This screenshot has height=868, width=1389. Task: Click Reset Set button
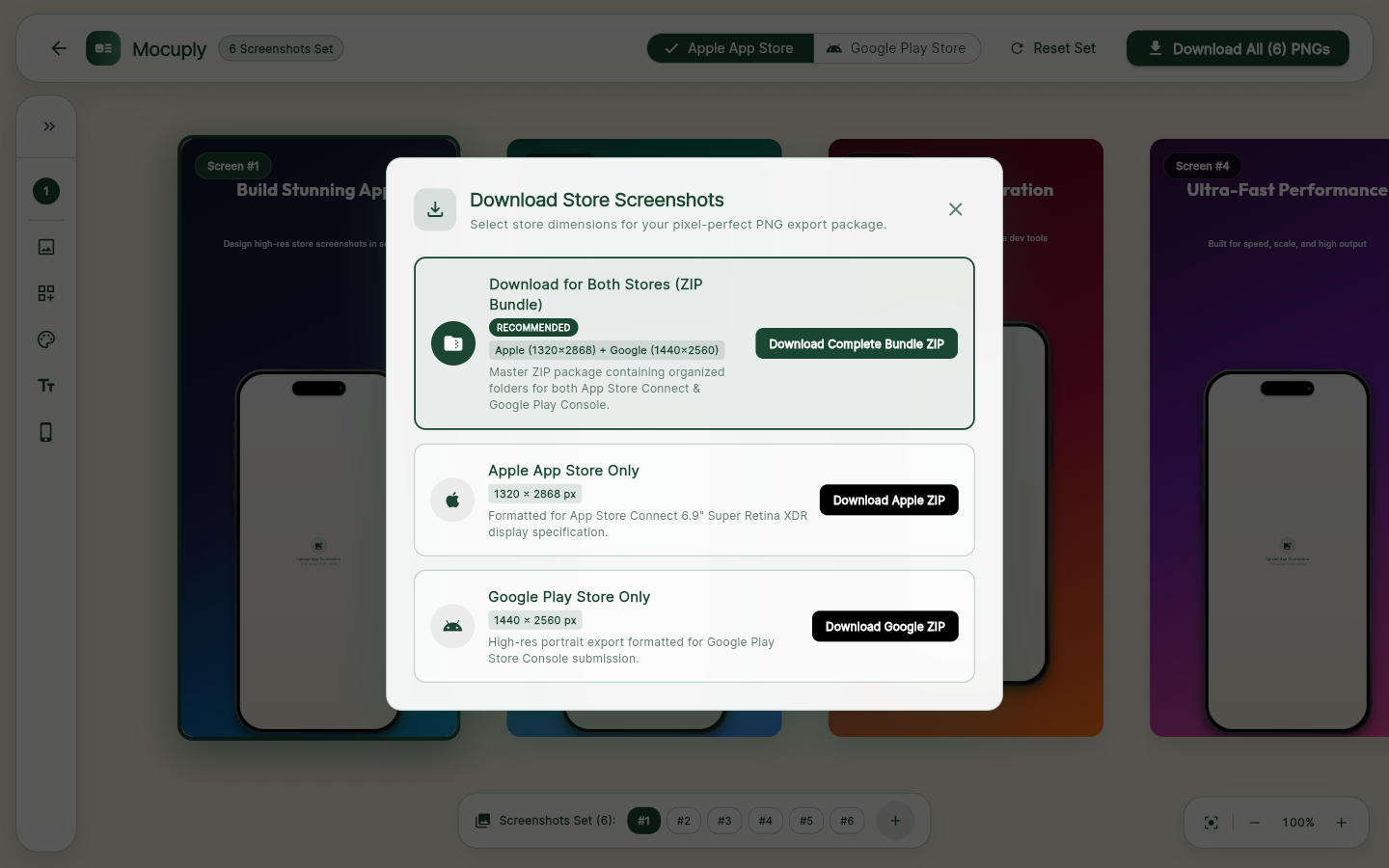point(1052,48)
